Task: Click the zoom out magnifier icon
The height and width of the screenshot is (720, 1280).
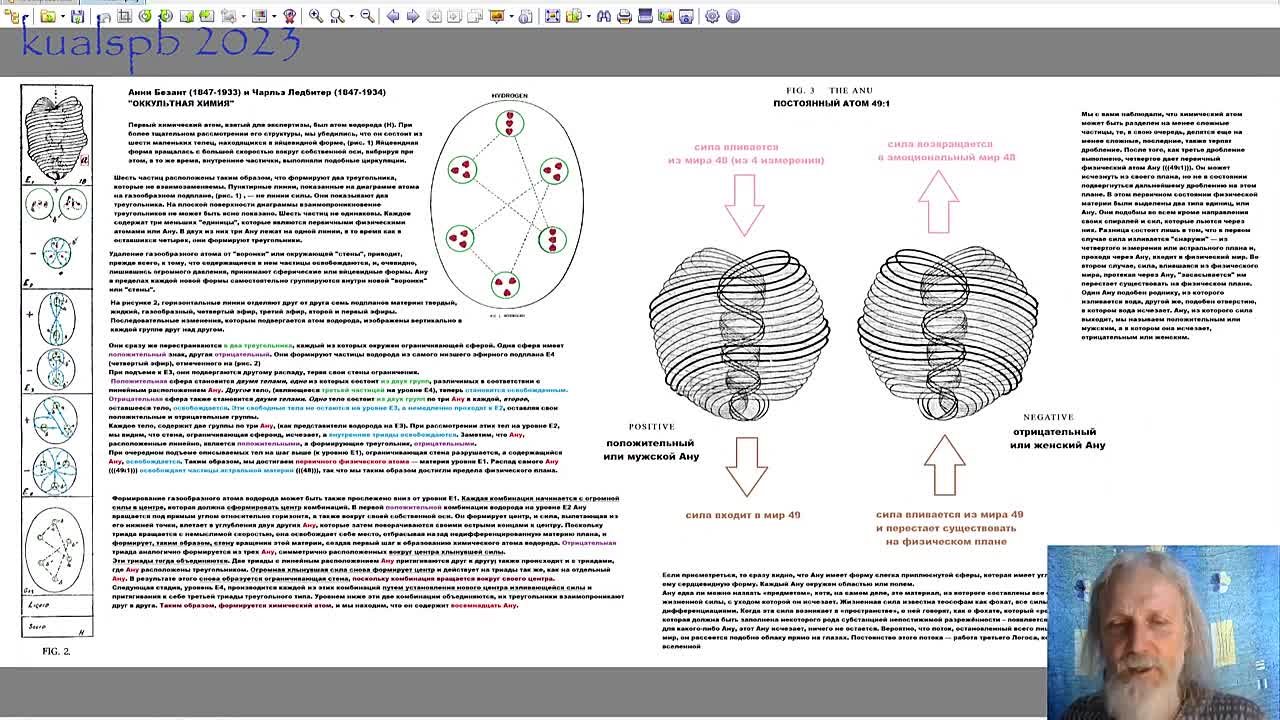Action: (x=366, y=16)
